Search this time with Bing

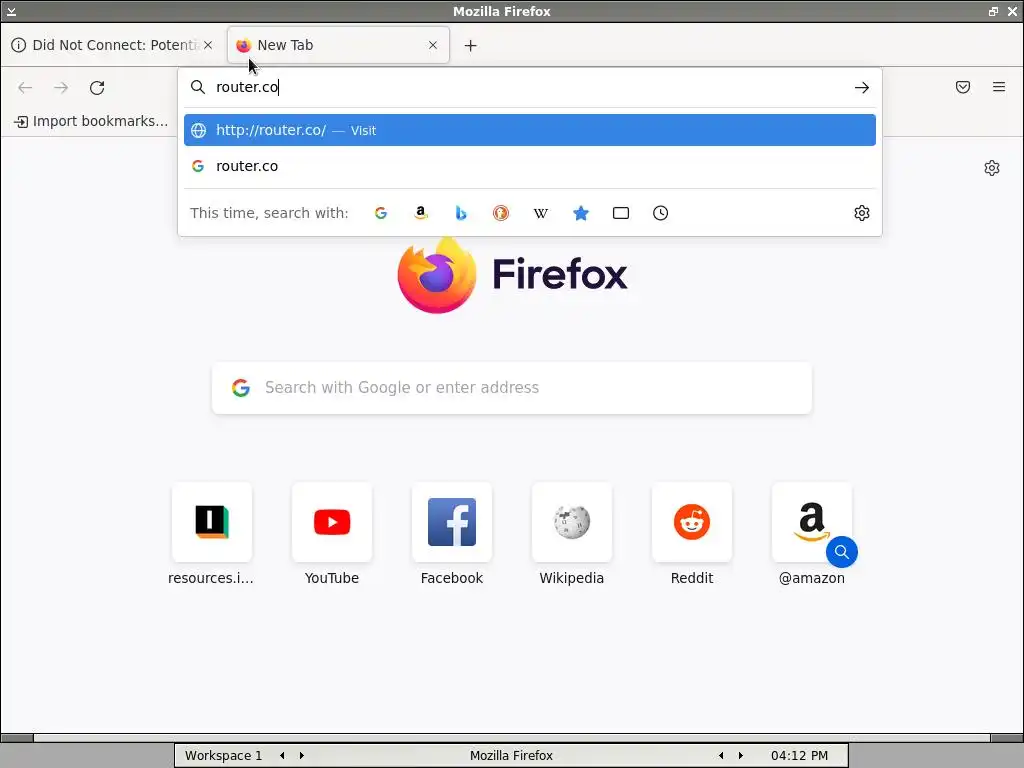coord(461,213)
